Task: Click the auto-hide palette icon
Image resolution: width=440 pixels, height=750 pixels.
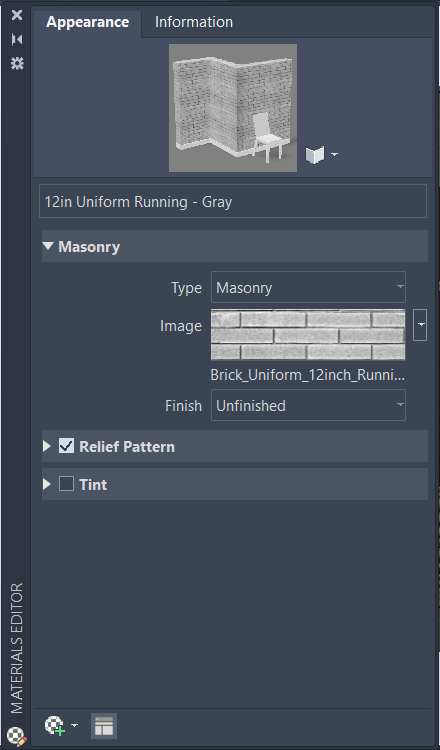Action: click(x=17, y=39)
